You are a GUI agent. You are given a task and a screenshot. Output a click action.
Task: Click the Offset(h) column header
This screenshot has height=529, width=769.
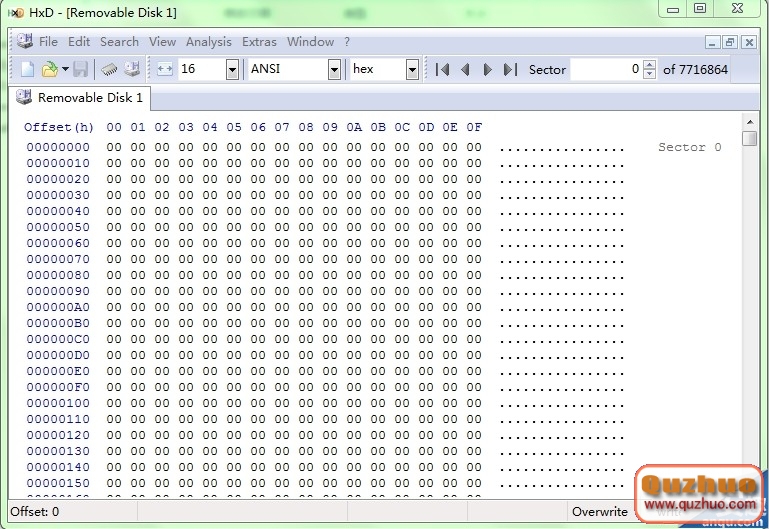pos(59,127)
